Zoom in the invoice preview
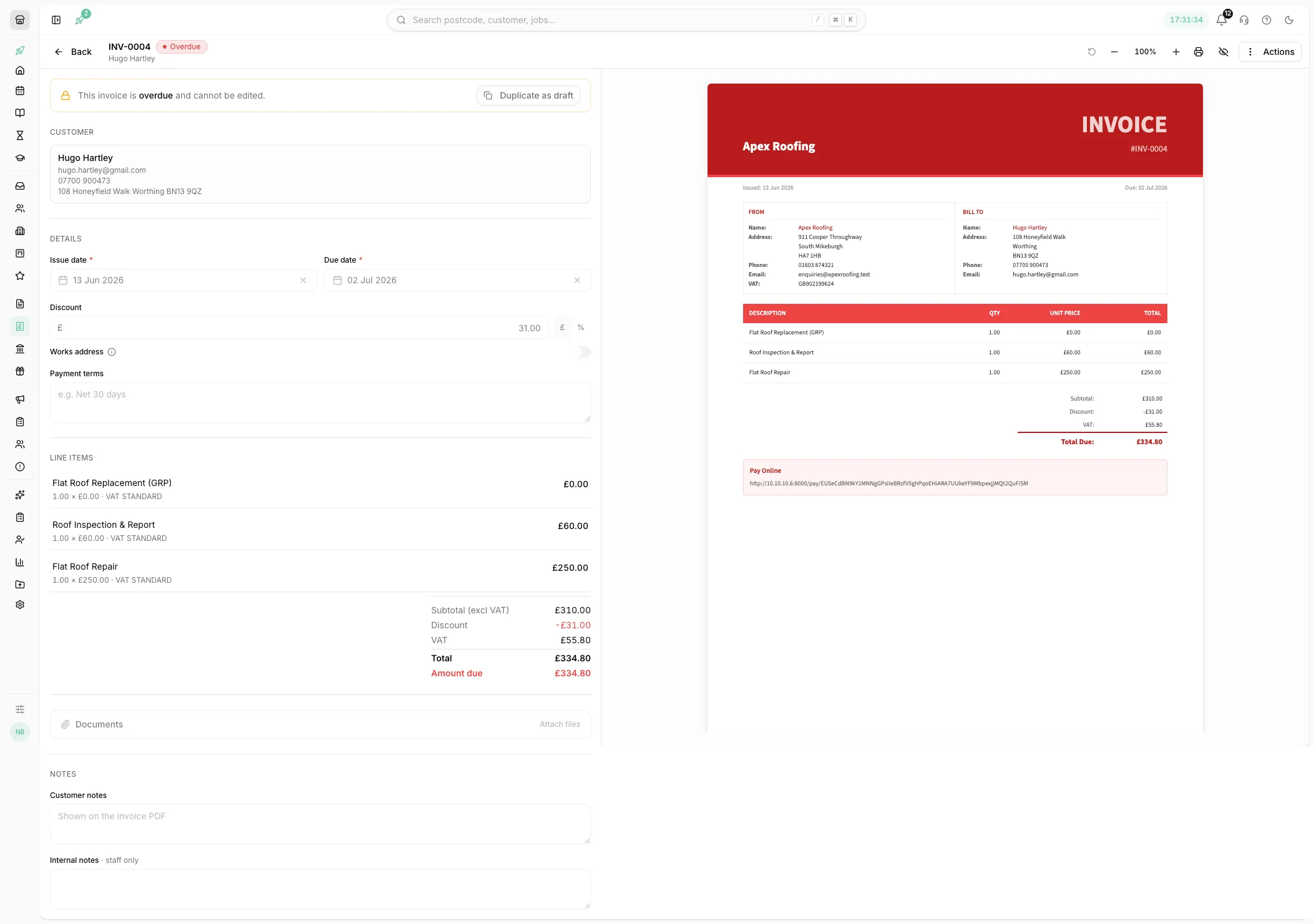Screen dimensions: 1314x924 [x=1176, y=52]
